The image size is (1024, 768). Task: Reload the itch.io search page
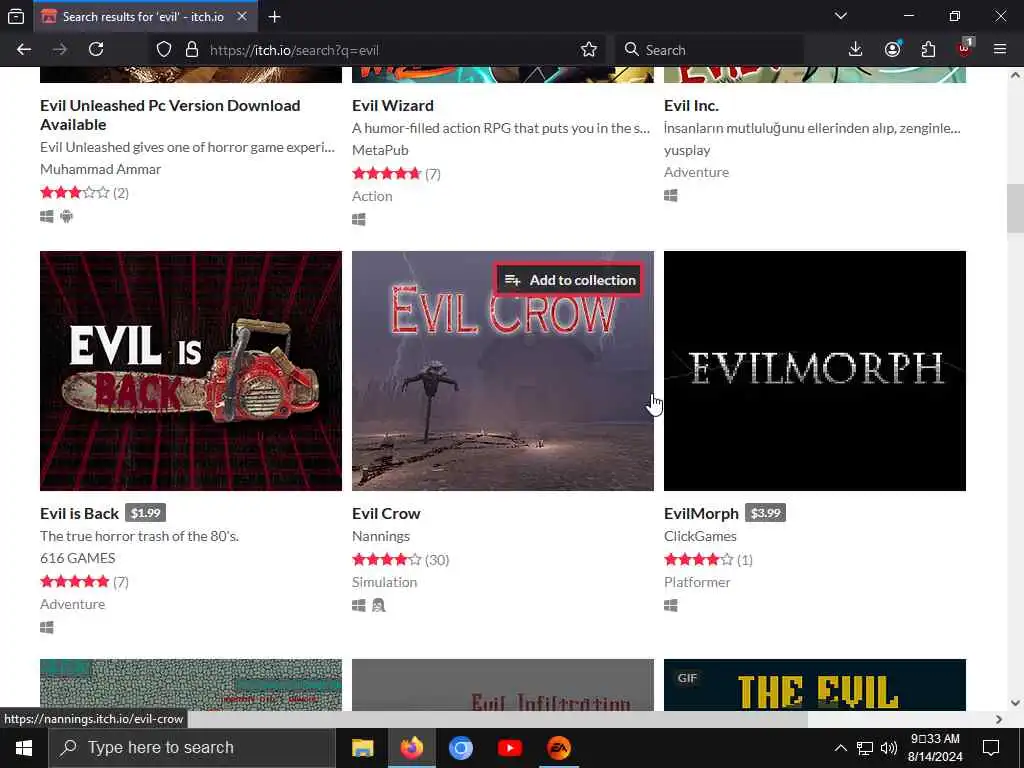(96, 50)
